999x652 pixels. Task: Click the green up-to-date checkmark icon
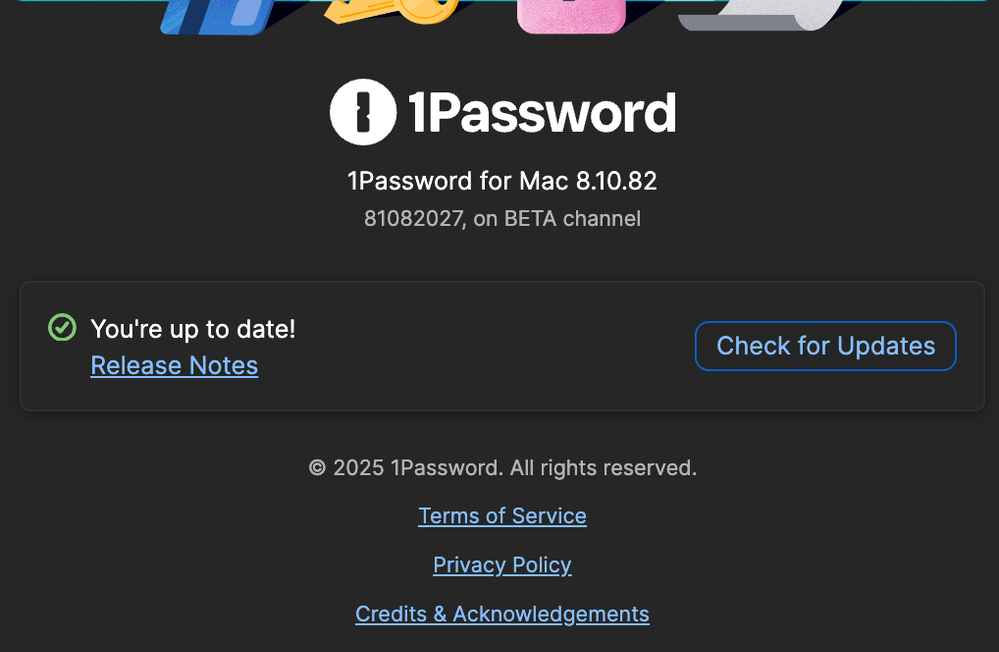(62, 327)
